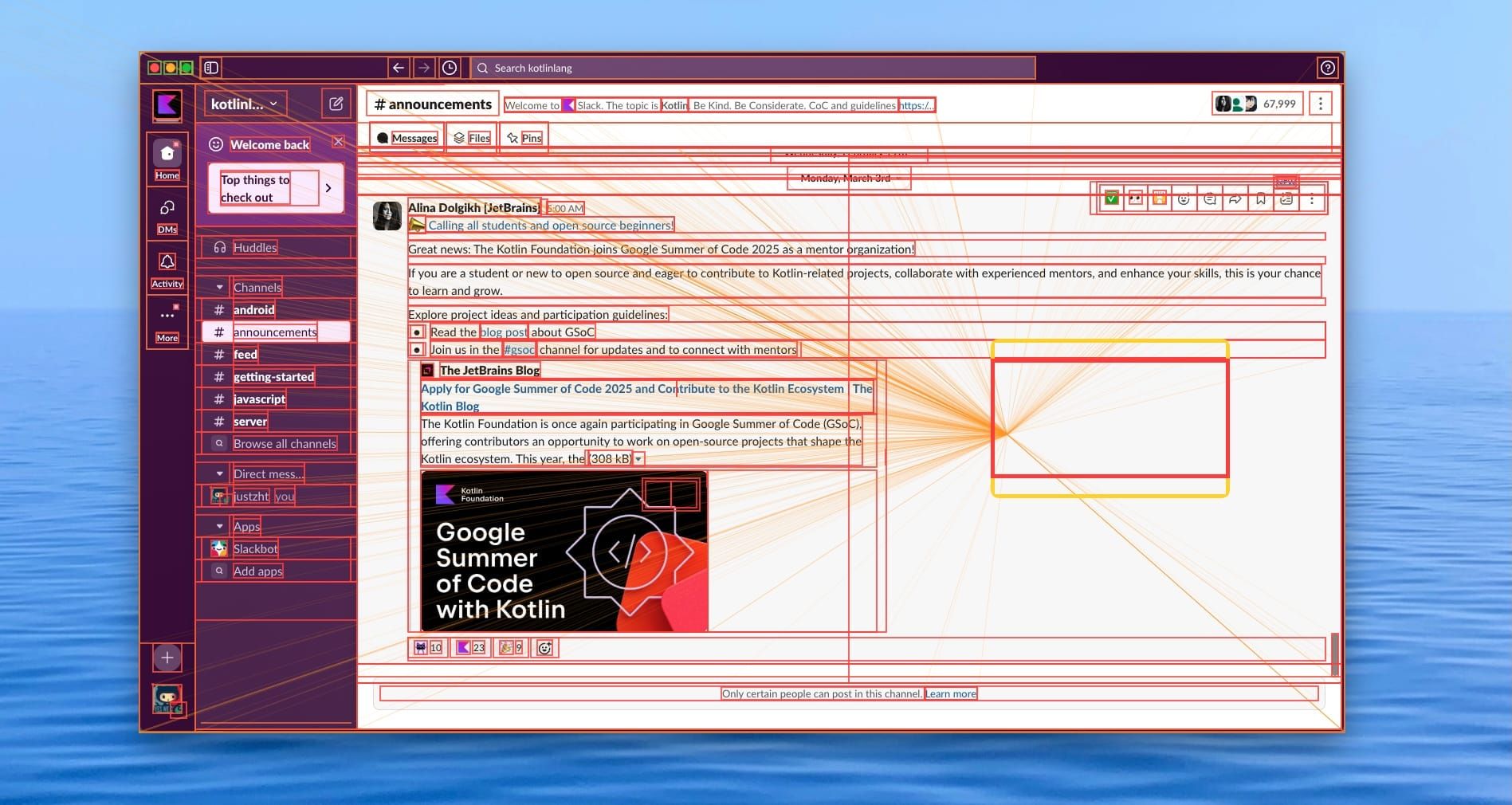Screen dimensions: 1512x805
Task: Reply in thread to Alina's message
Action: point(1210,199)
